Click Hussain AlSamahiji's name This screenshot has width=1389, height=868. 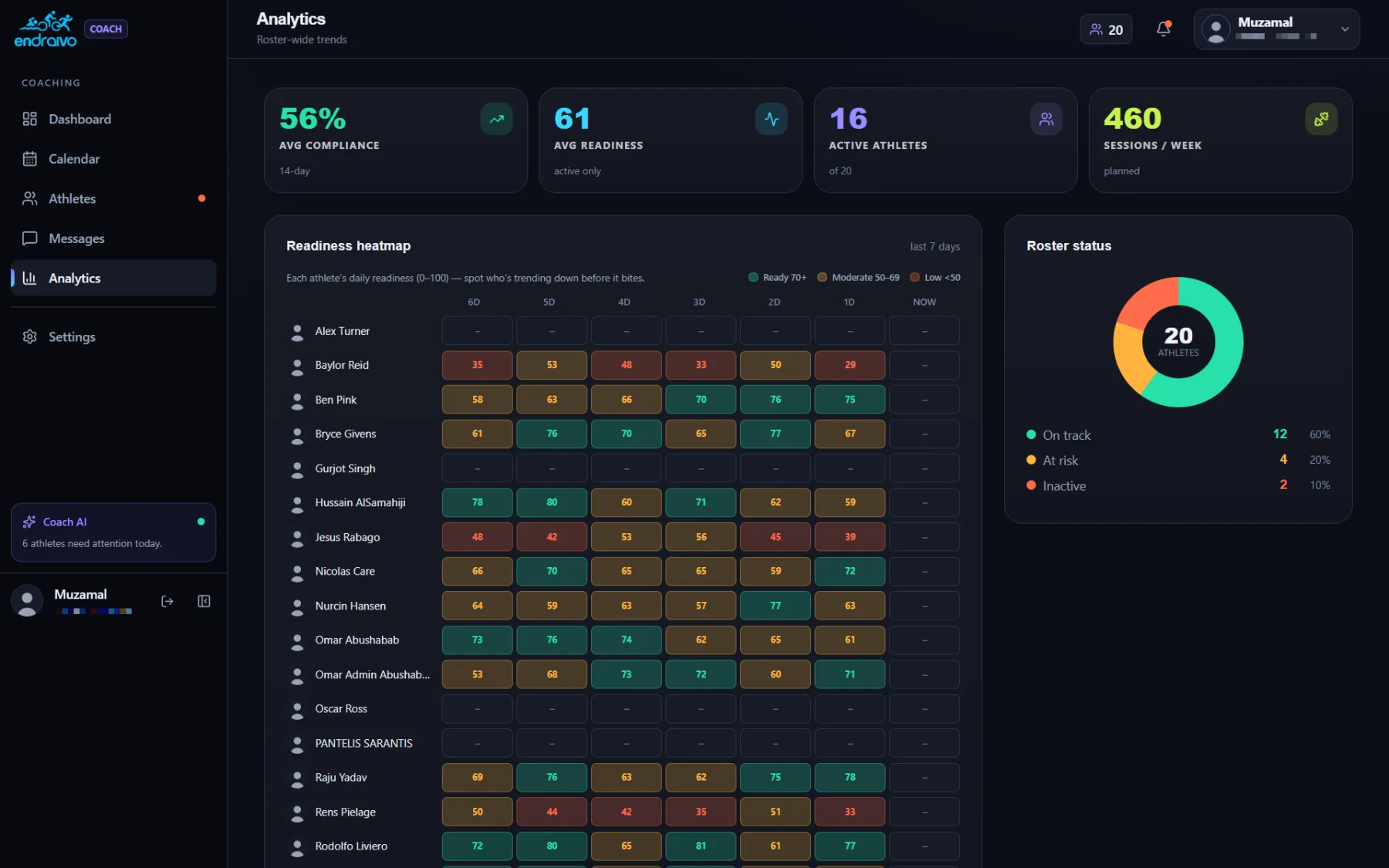point(360,502)
